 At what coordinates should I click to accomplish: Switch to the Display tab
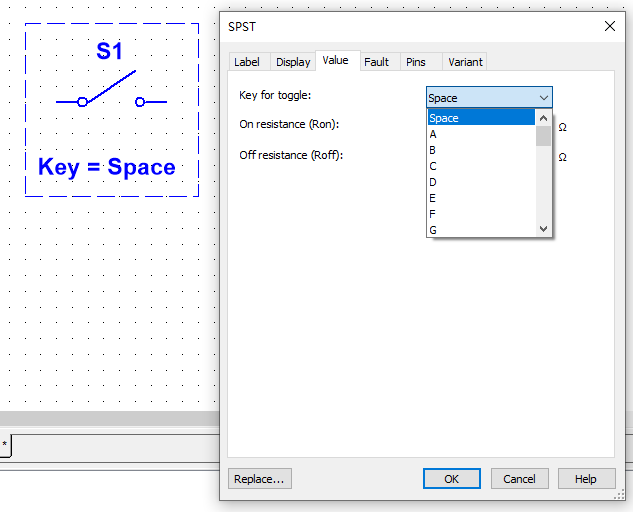[293, 62]
